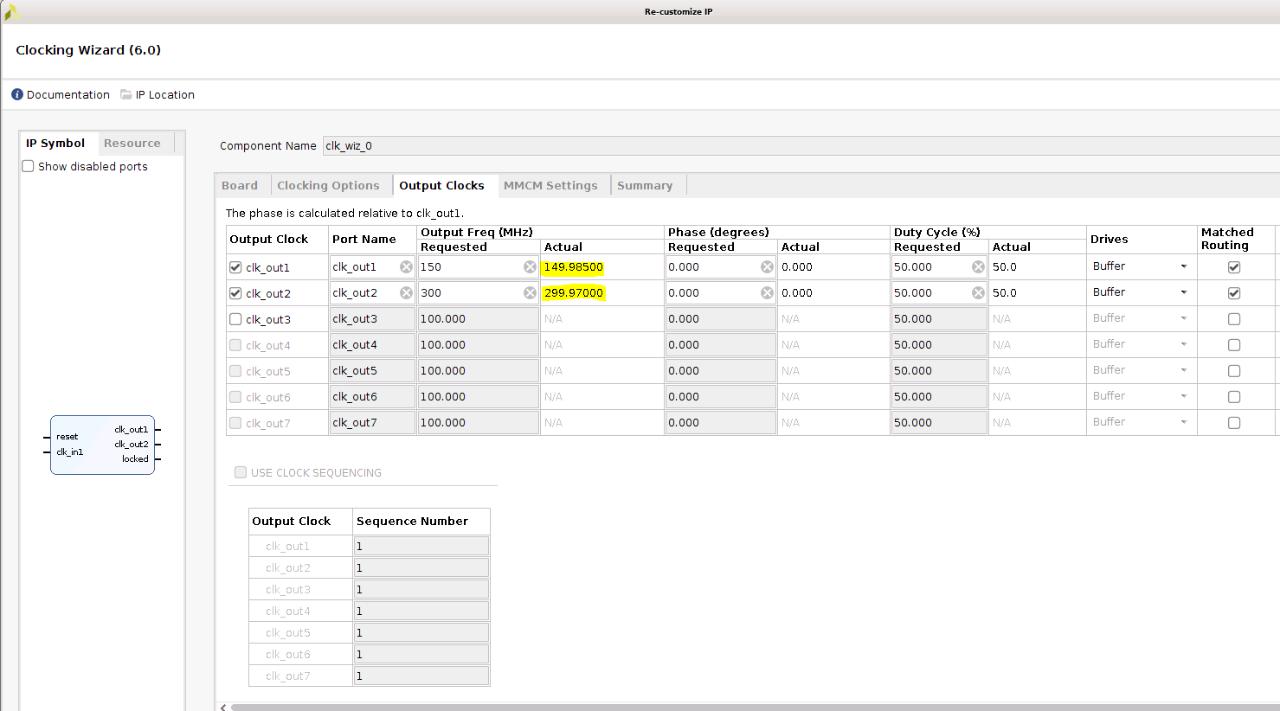The image size is (1280, 711).
Task: Switch to the Clocking Options tab
Action: point(328,185)
